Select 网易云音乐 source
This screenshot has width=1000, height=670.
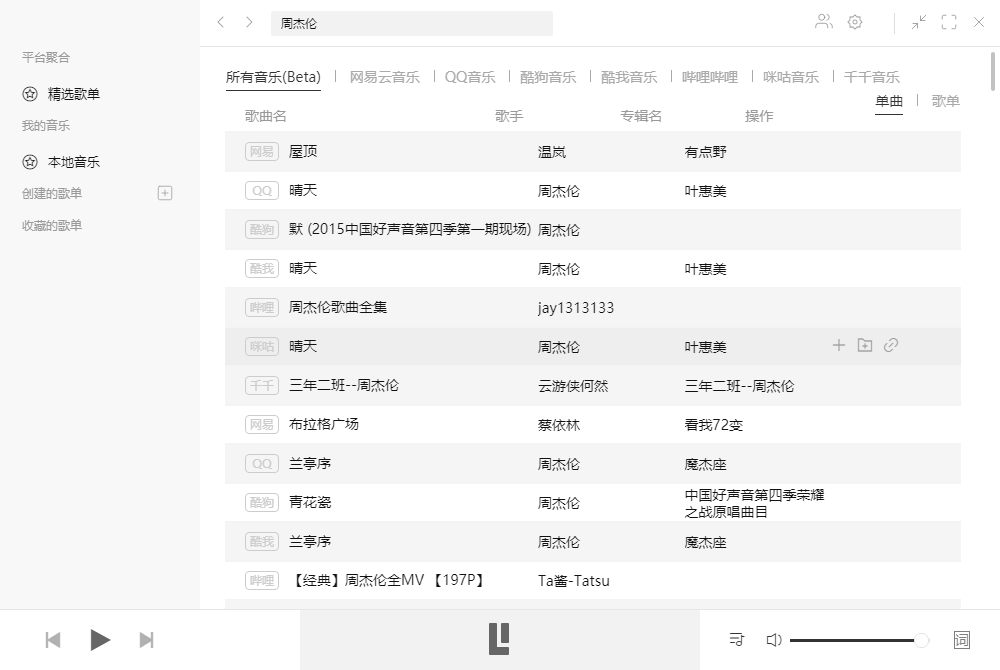[386, 76]
